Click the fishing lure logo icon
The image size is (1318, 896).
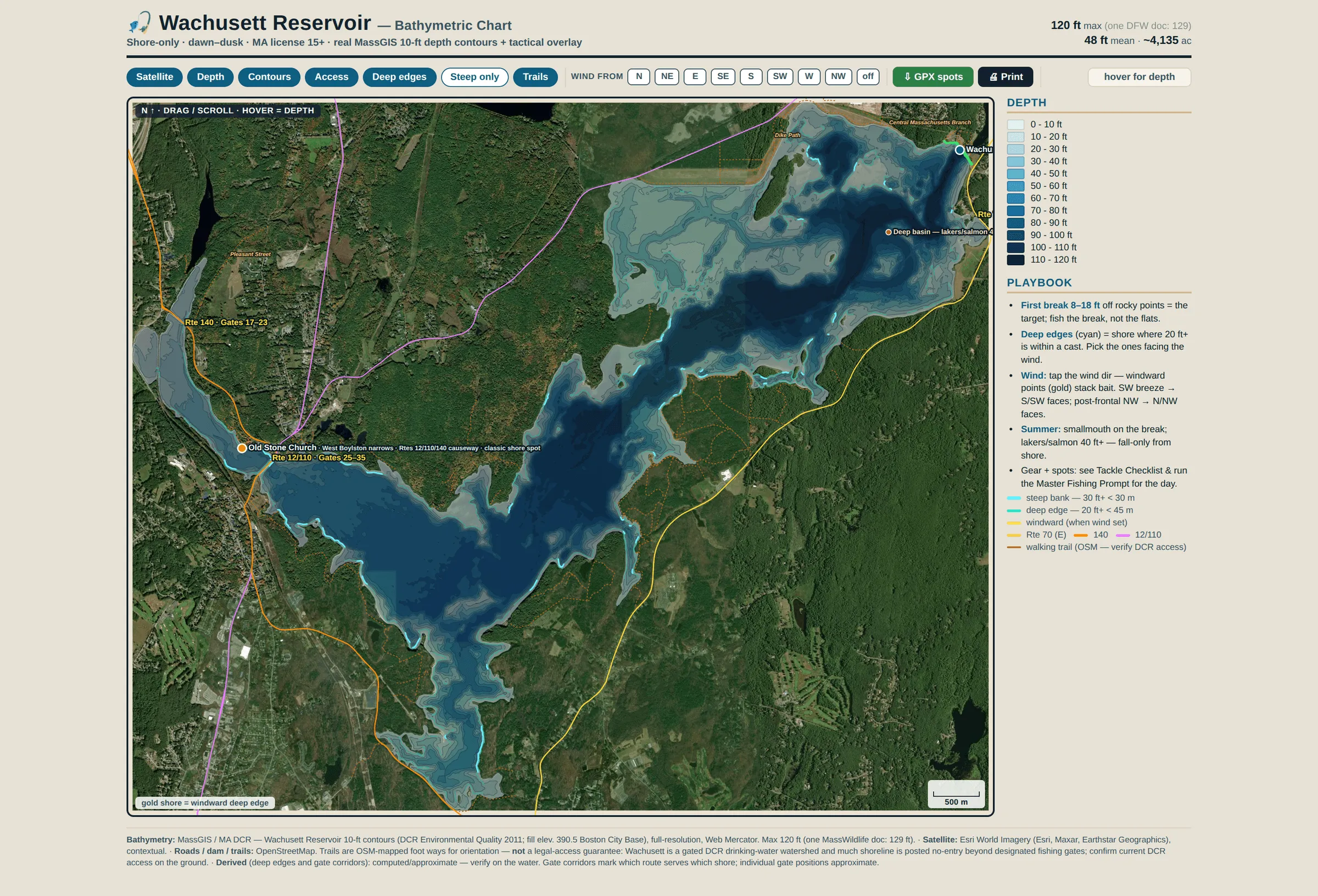coord(139,23)
